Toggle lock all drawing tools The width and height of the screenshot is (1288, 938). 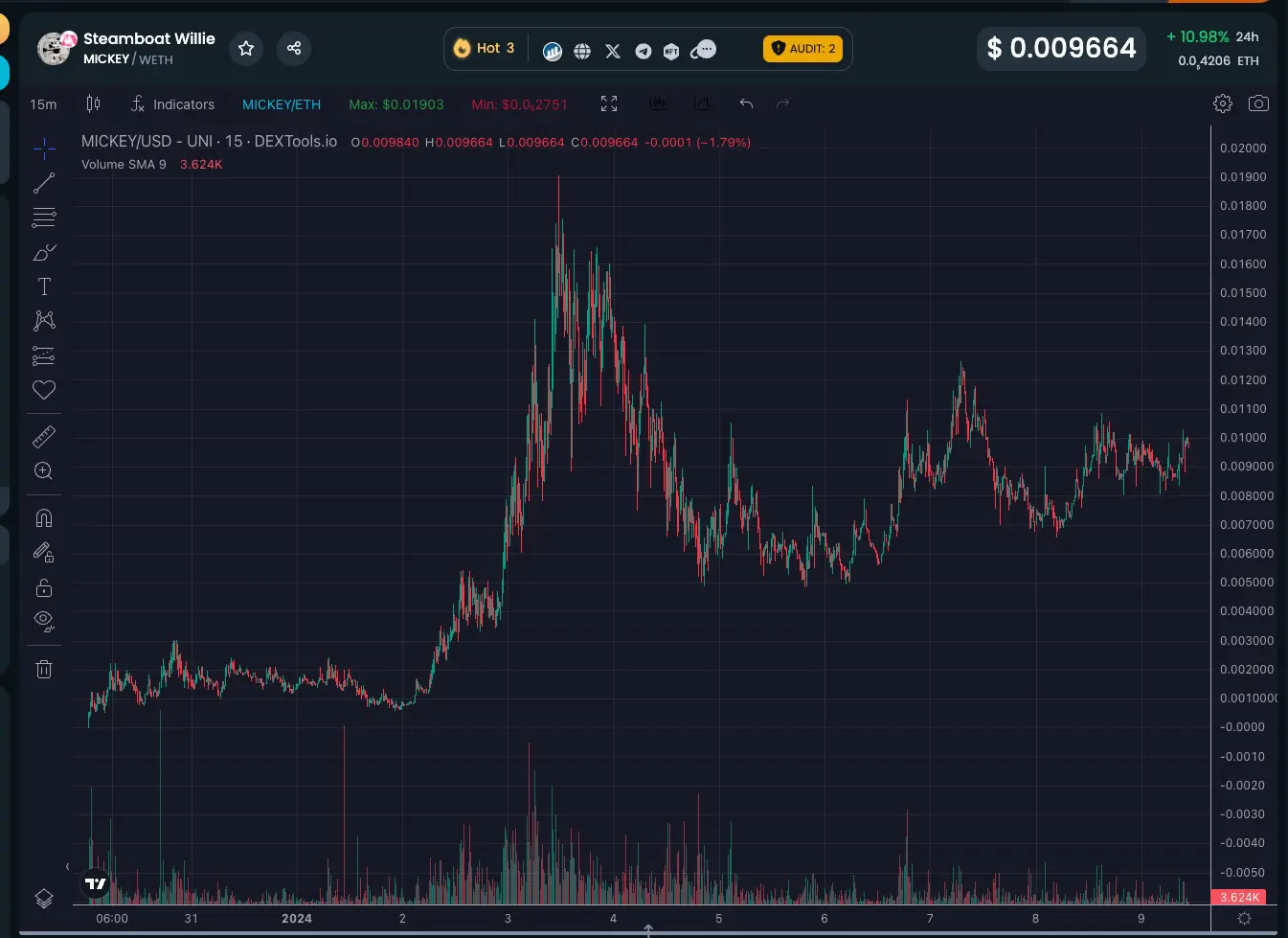click(x=44, y=587)
